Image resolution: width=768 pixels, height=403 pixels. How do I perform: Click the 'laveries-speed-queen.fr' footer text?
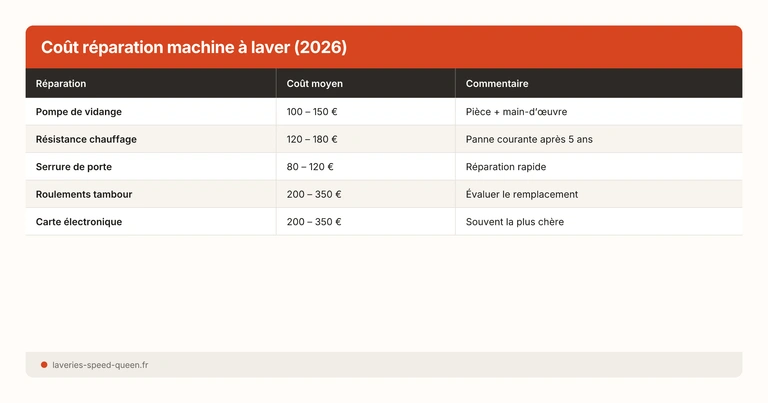coord(100,365)
